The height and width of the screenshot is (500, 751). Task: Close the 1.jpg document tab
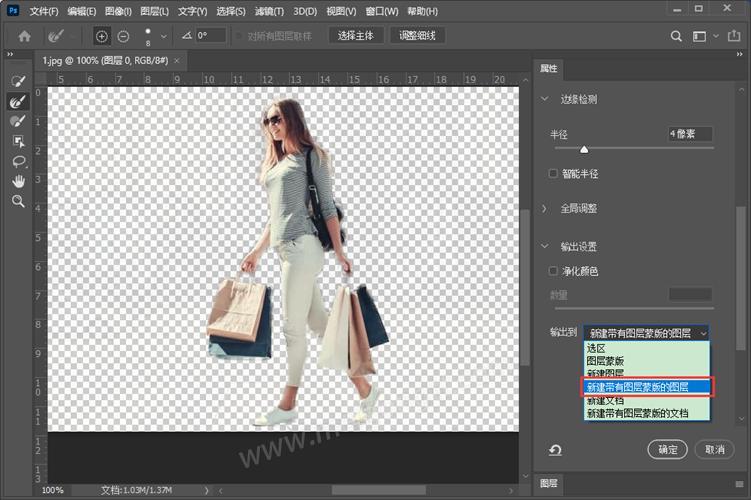[177, 61]
